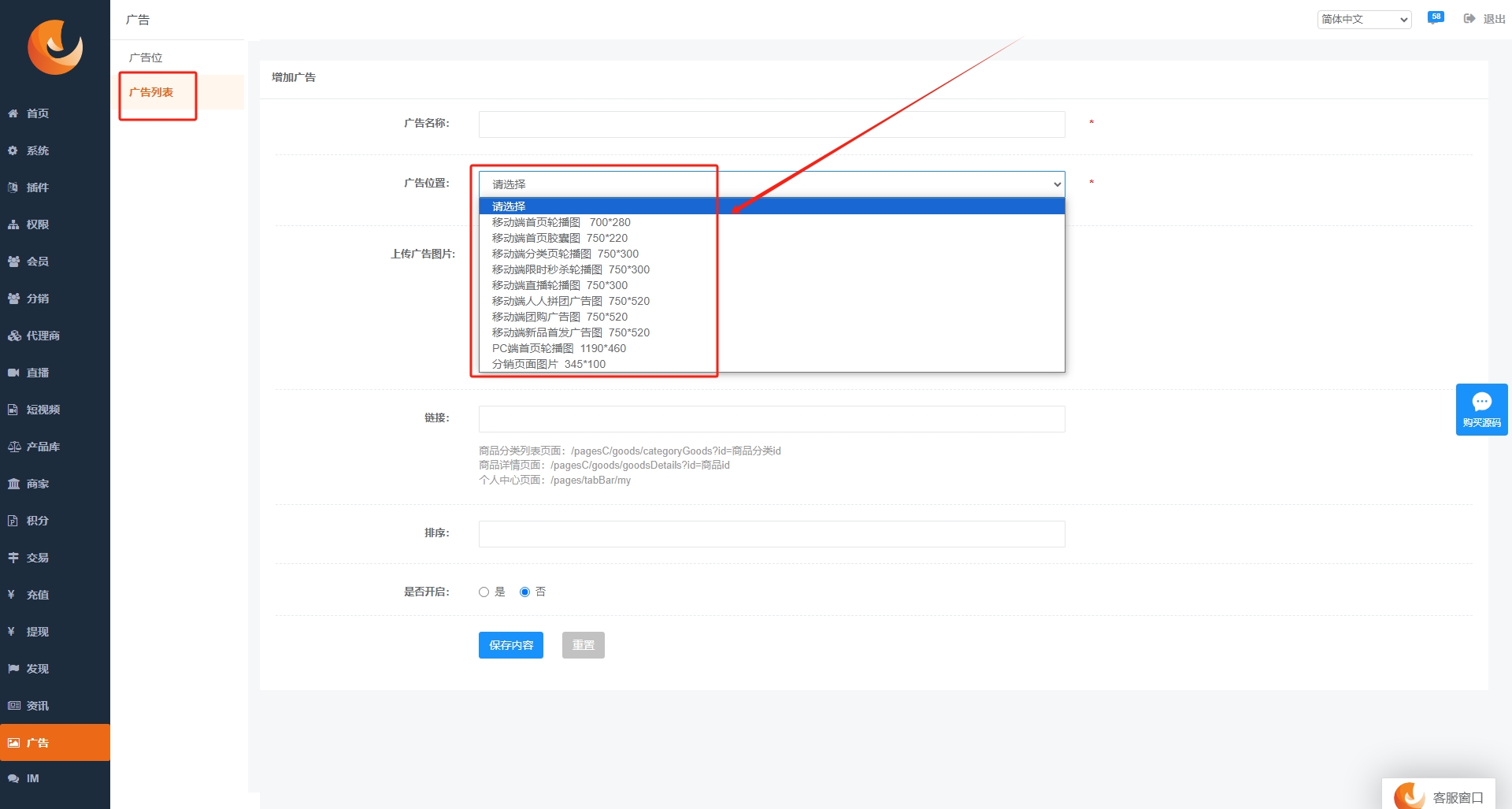Click the cubes icon beside 代理商
This screenshot has width=1512, height=809.
(x=14, y=336)
